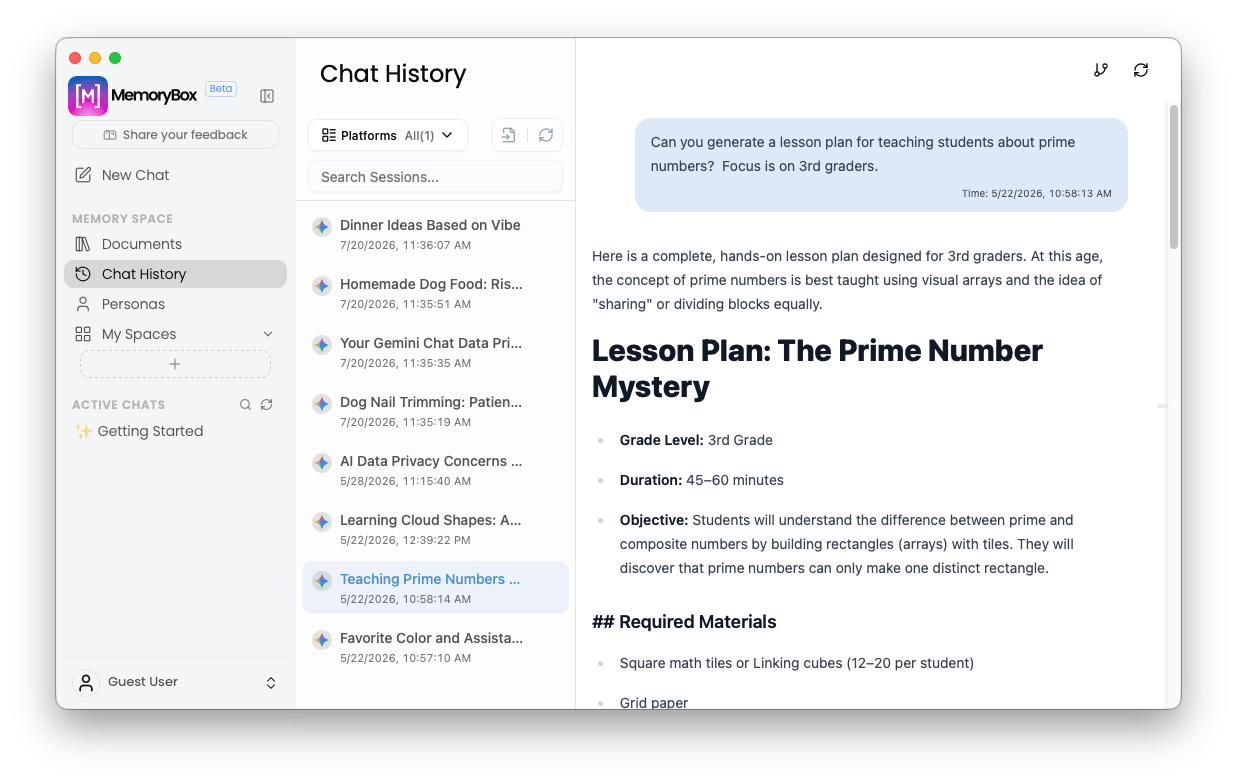Click the New Chat pencil icon
The width and height of the screenshot is (1237, 783).
(83, 175)
